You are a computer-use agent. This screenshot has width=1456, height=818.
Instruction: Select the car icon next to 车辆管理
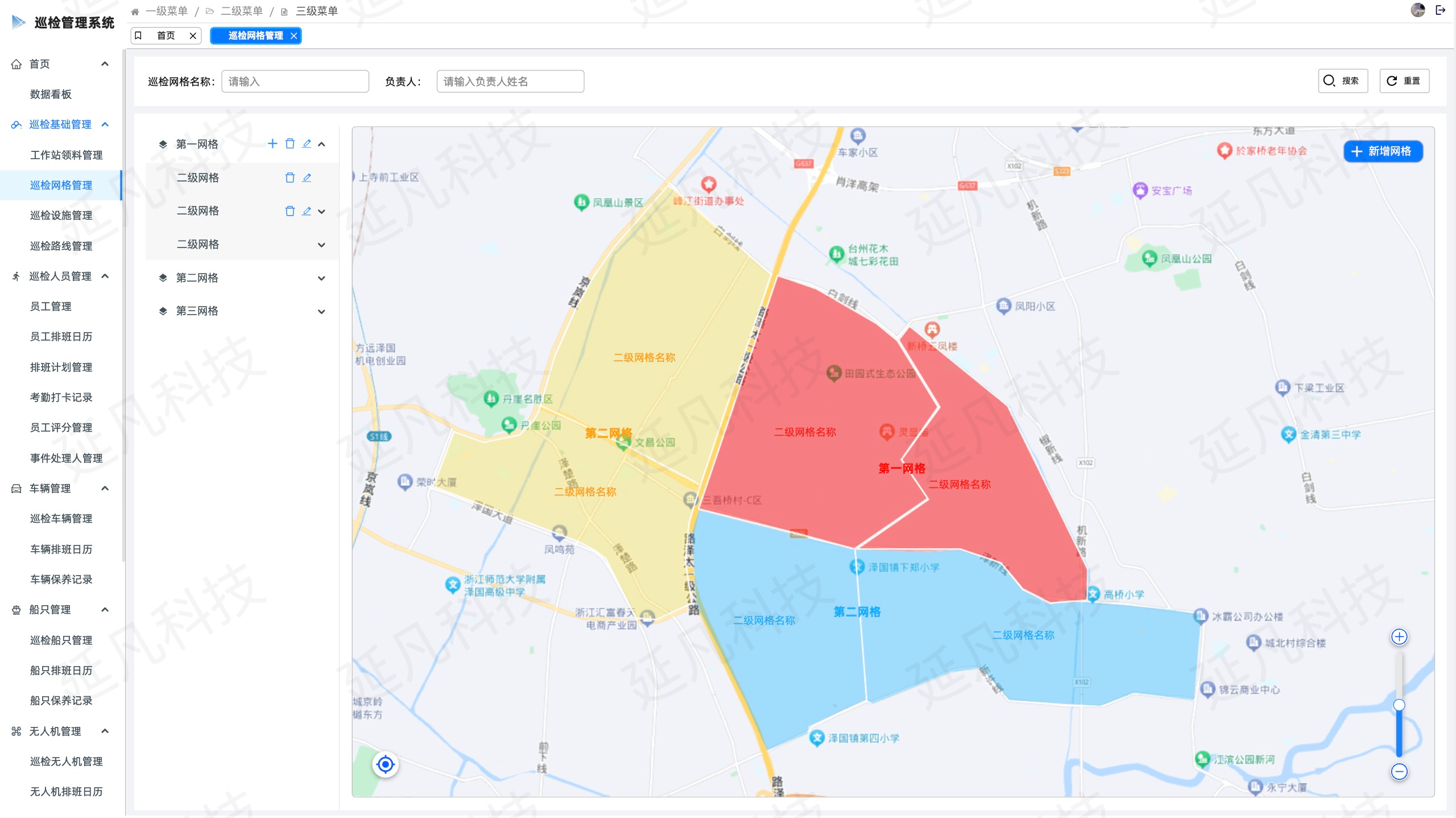[x=15, y=488]
